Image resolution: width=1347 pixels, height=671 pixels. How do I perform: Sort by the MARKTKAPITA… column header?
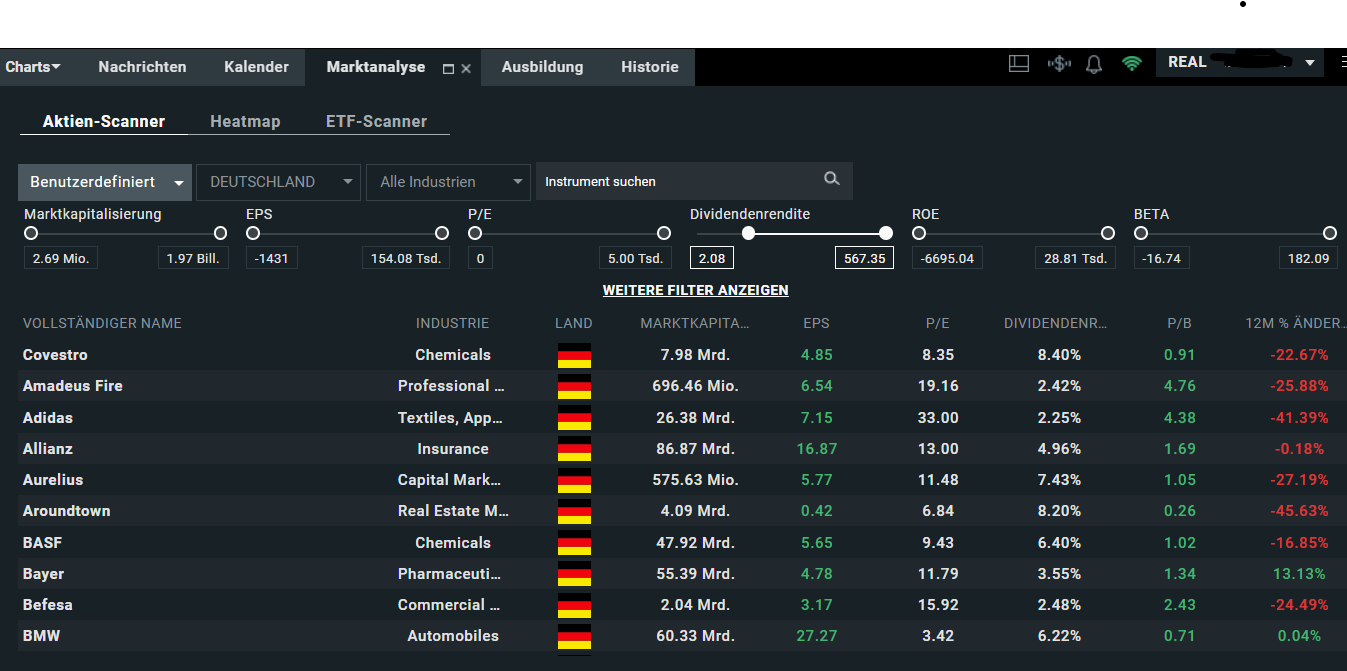click(x=695, y=323)
